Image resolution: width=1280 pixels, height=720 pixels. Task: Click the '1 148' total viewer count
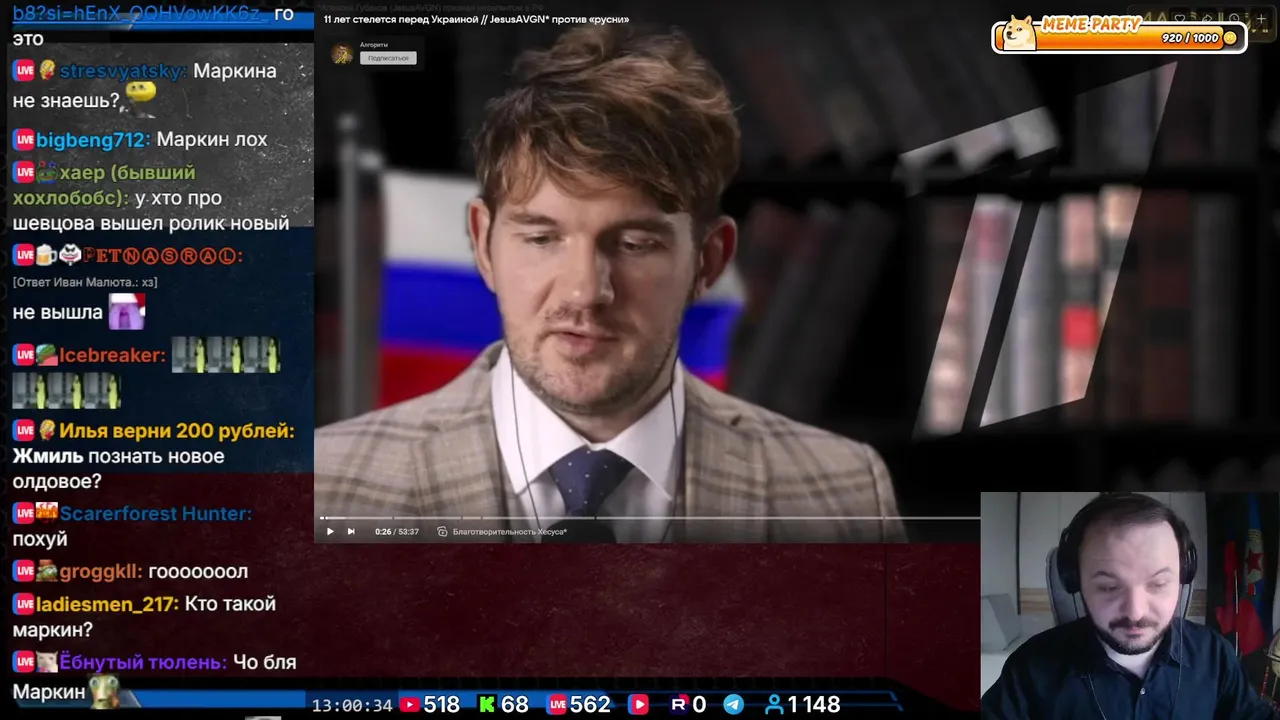point(814,705)
